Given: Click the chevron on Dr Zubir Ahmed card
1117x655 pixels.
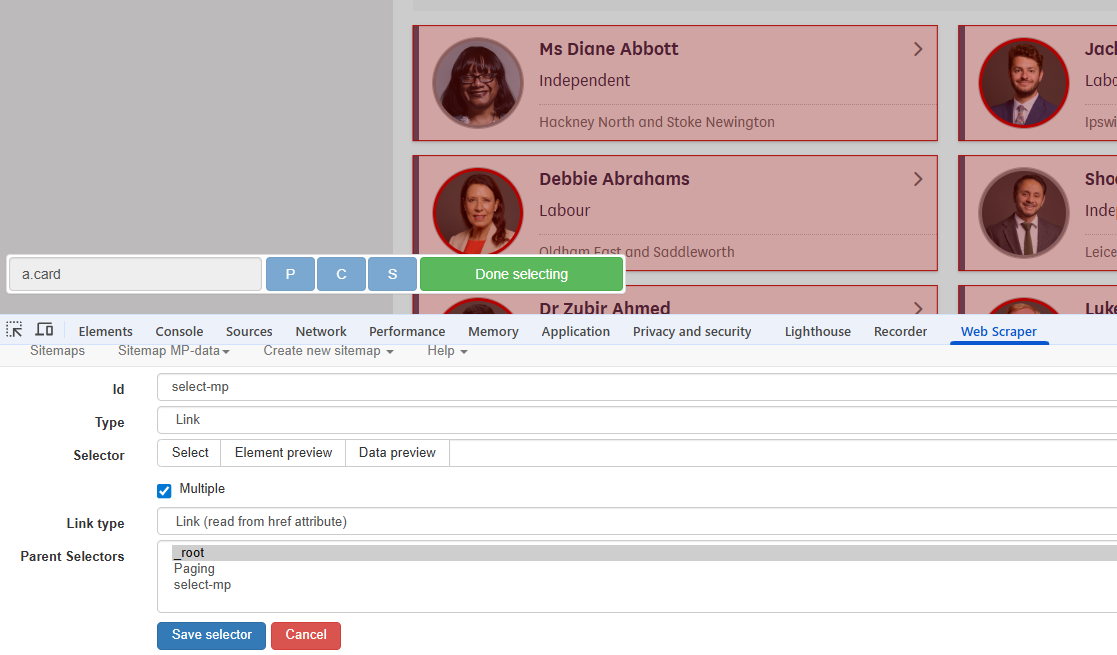Looking at the screenshot, I should tap(918, 308).
